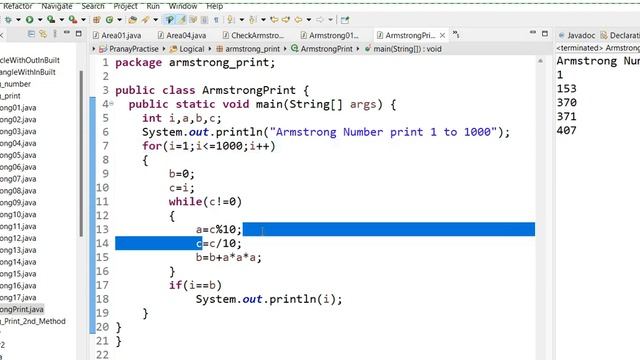Click the Forward navigation arrow icon
This screenshot has width=640, height=360.
[x=320, y=20]
